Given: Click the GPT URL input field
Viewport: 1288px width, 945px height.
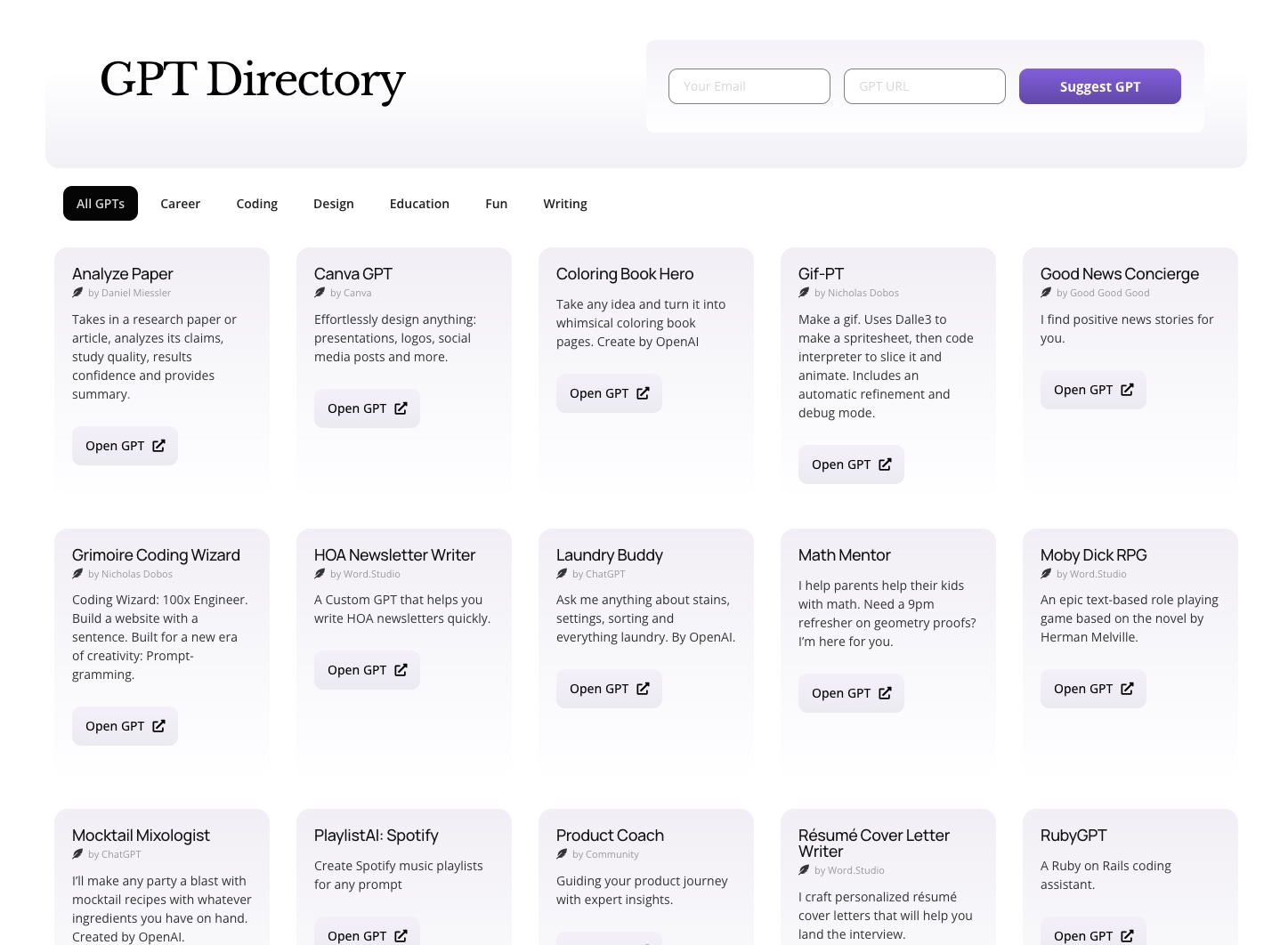Looking at the screenshot, I should 924,86.
